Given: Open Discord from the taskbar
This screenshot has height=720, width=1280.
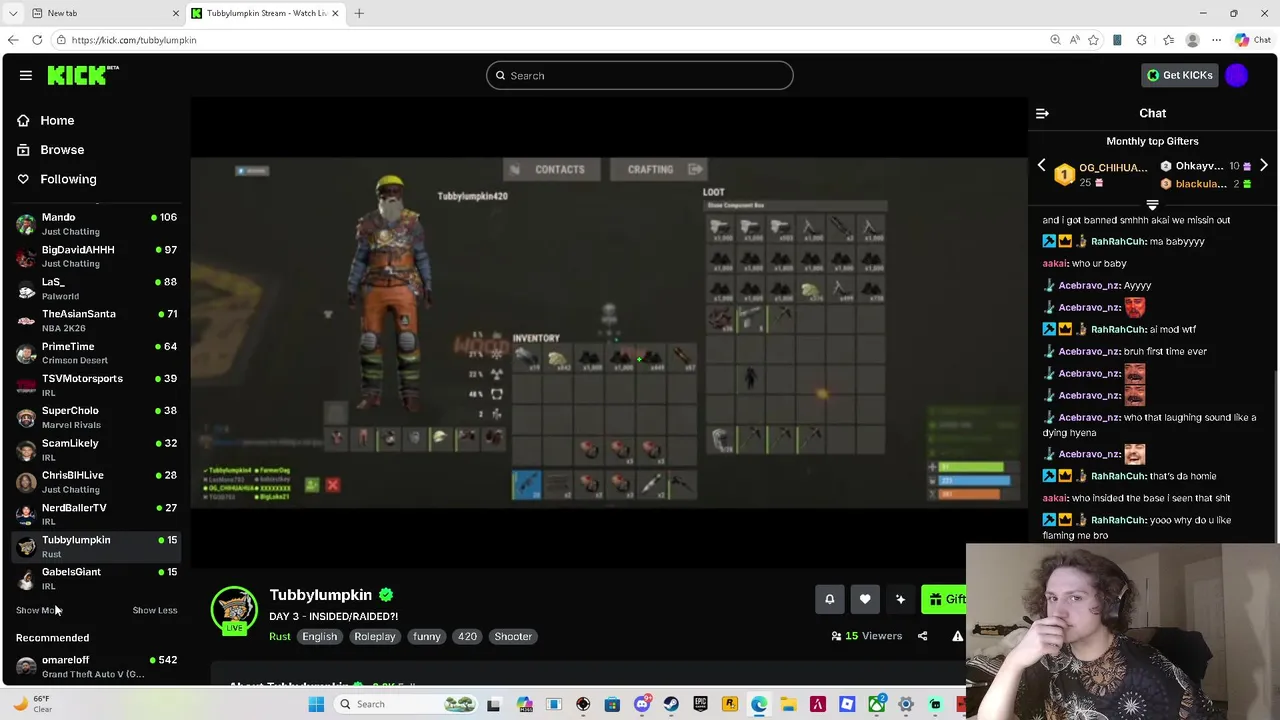Looking at the screenshot, I should point(642,704).
